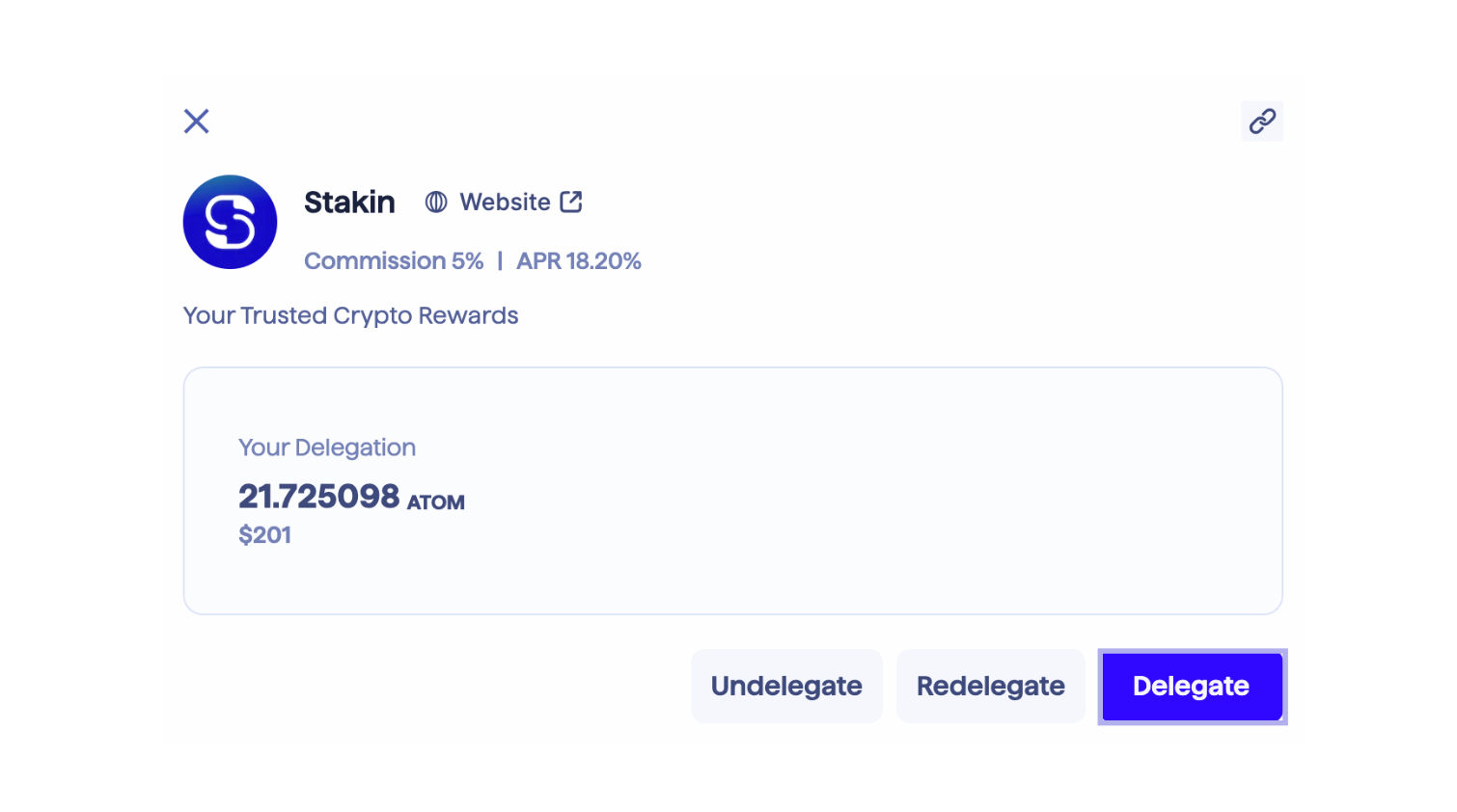This screenshot has height=812, width=1457.
Task: Click the APR 18.20% label
Action: [579, 261]
